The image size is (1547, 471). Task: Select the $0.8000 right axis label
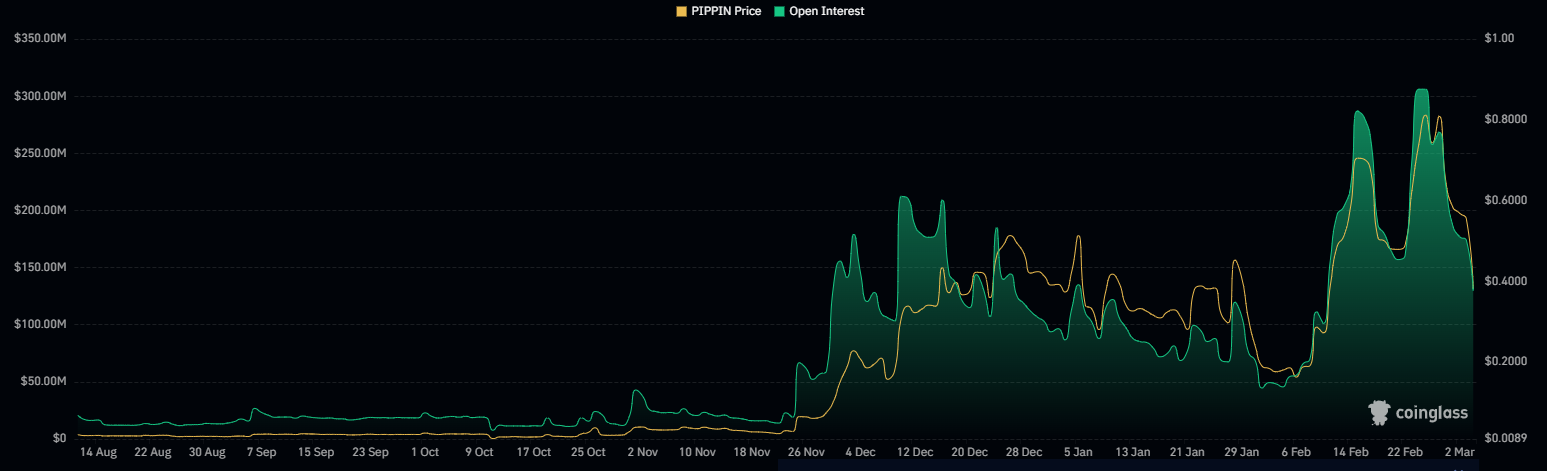click(x=1507, y=120)
